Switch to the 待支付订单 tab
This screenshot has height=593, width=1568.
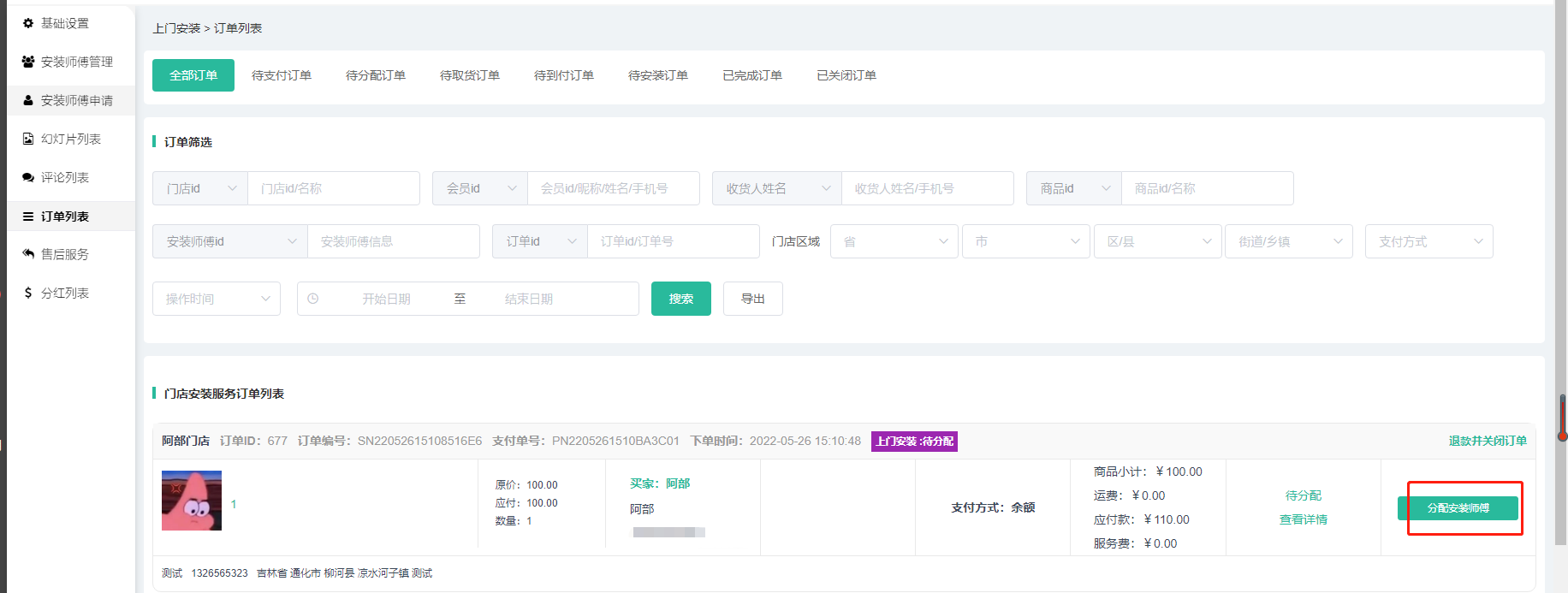(282, 75)
